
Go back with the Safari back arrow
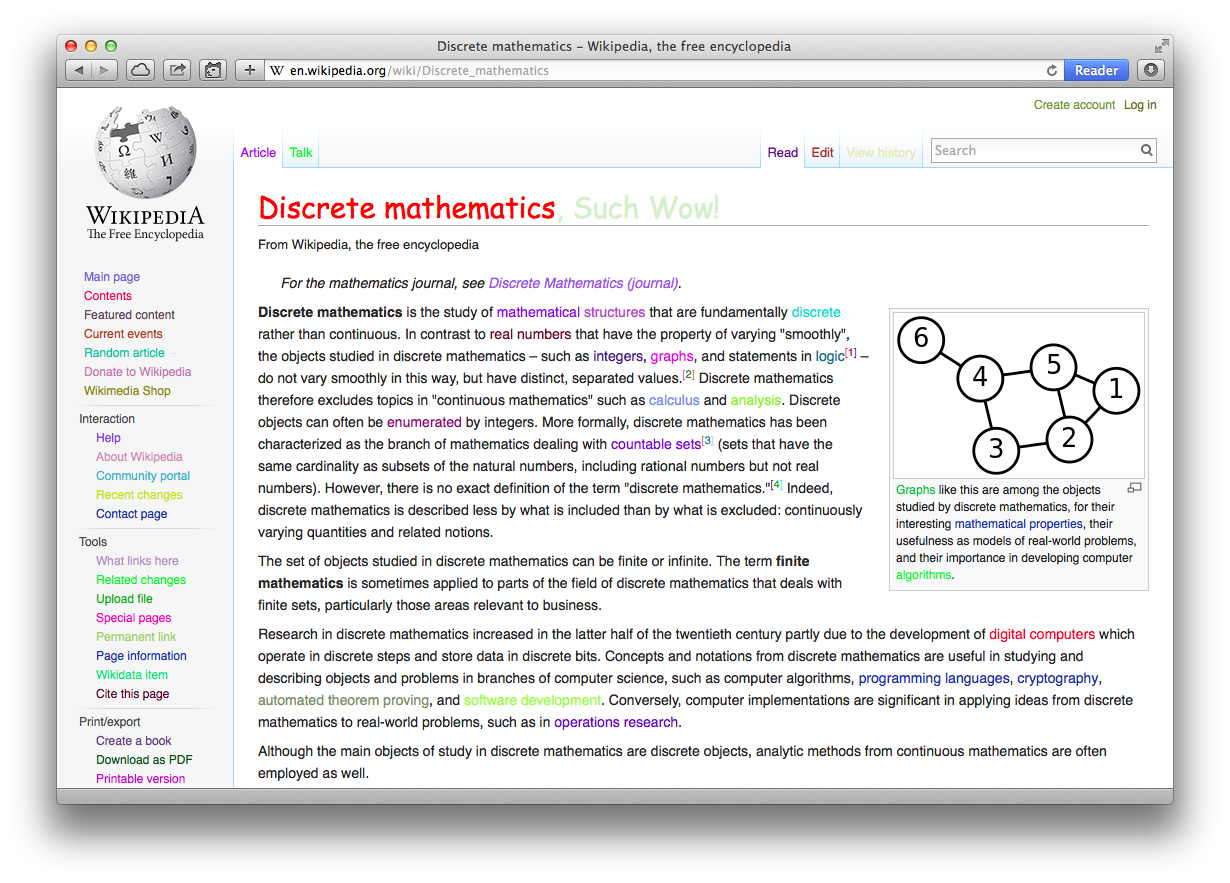[x=79, y=70]
